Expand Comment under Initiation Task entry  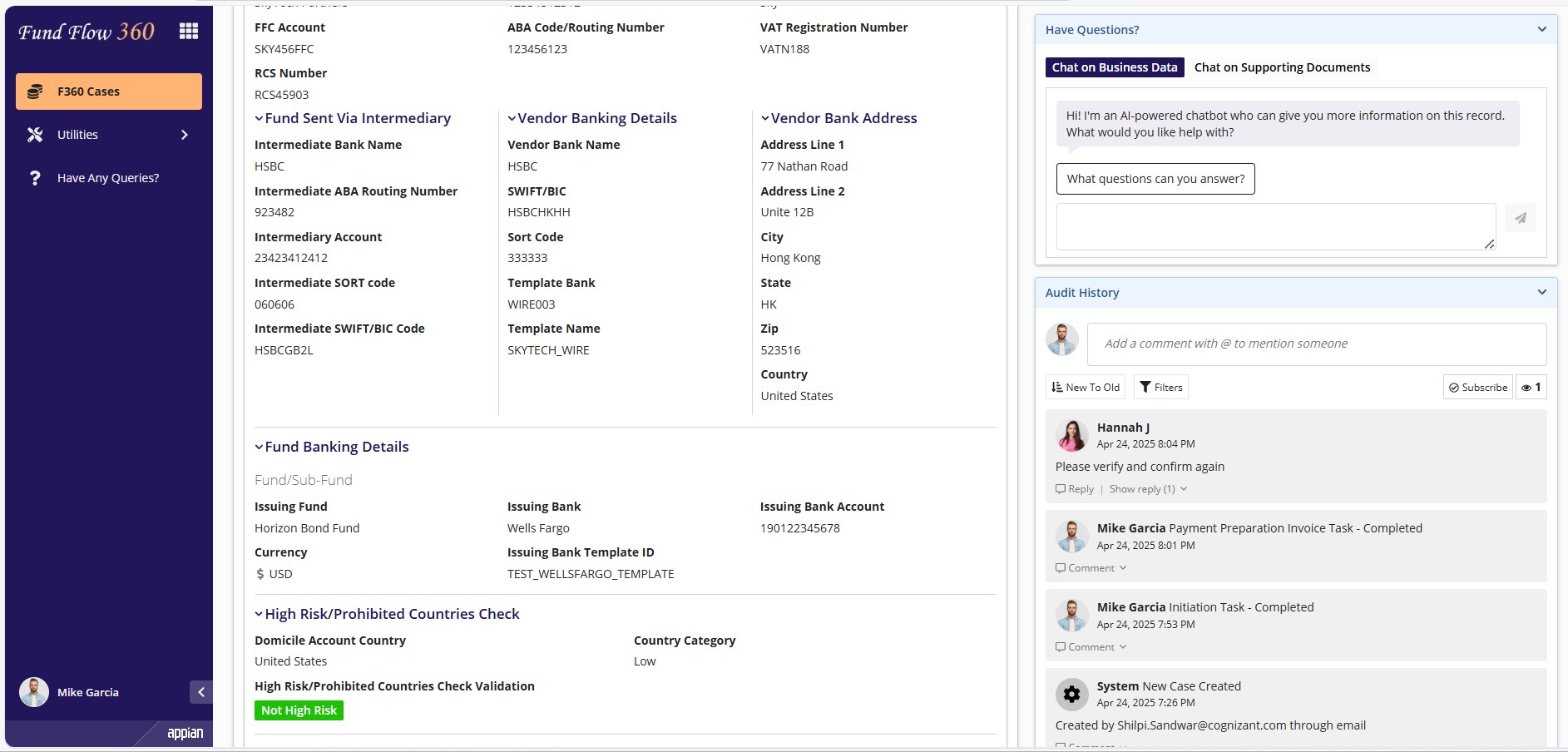1091,647
